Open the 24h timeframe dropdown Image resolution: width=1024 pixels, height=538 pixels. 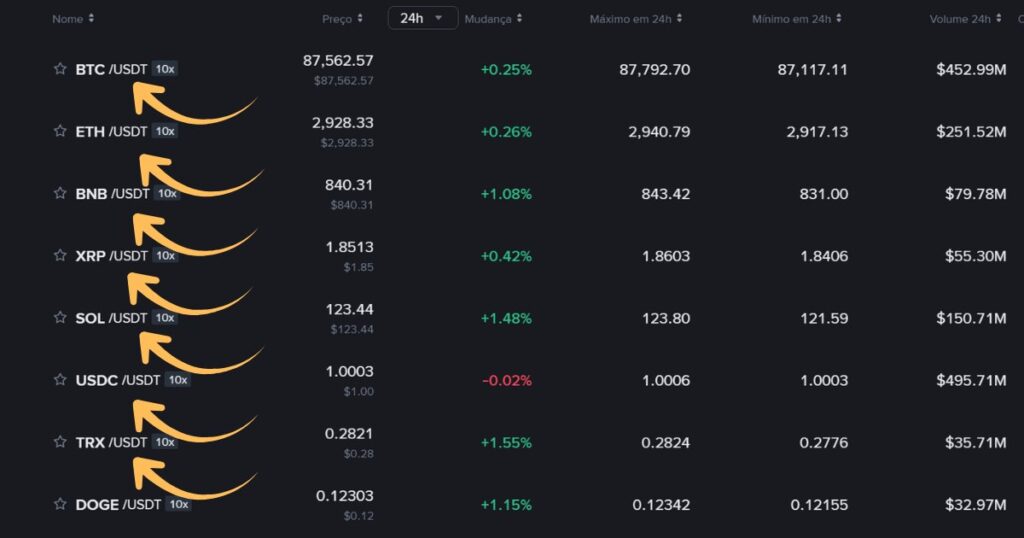click(x=423, y=18)
